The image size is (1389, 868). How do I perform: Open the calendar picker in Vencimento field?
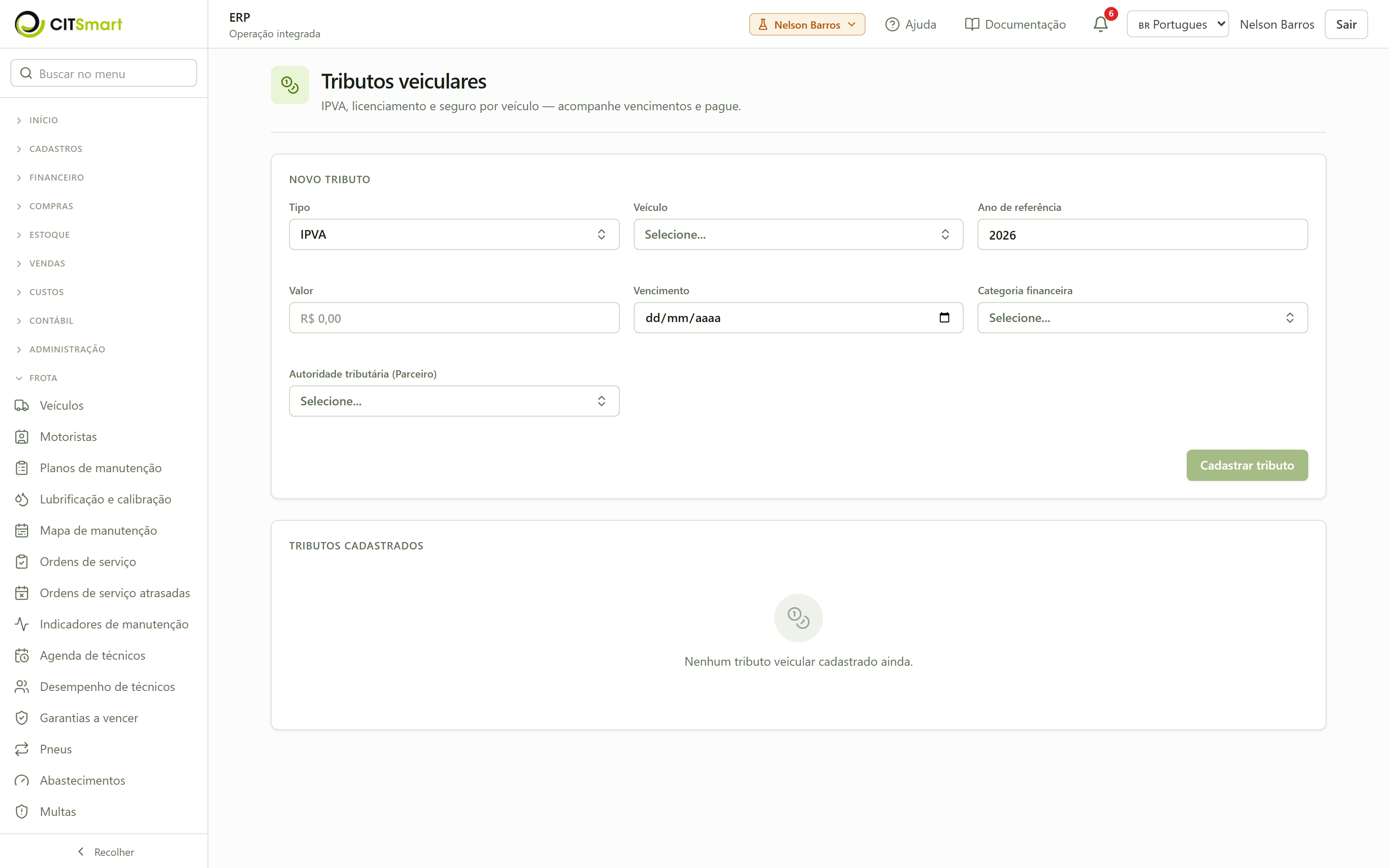pos(944,317)
